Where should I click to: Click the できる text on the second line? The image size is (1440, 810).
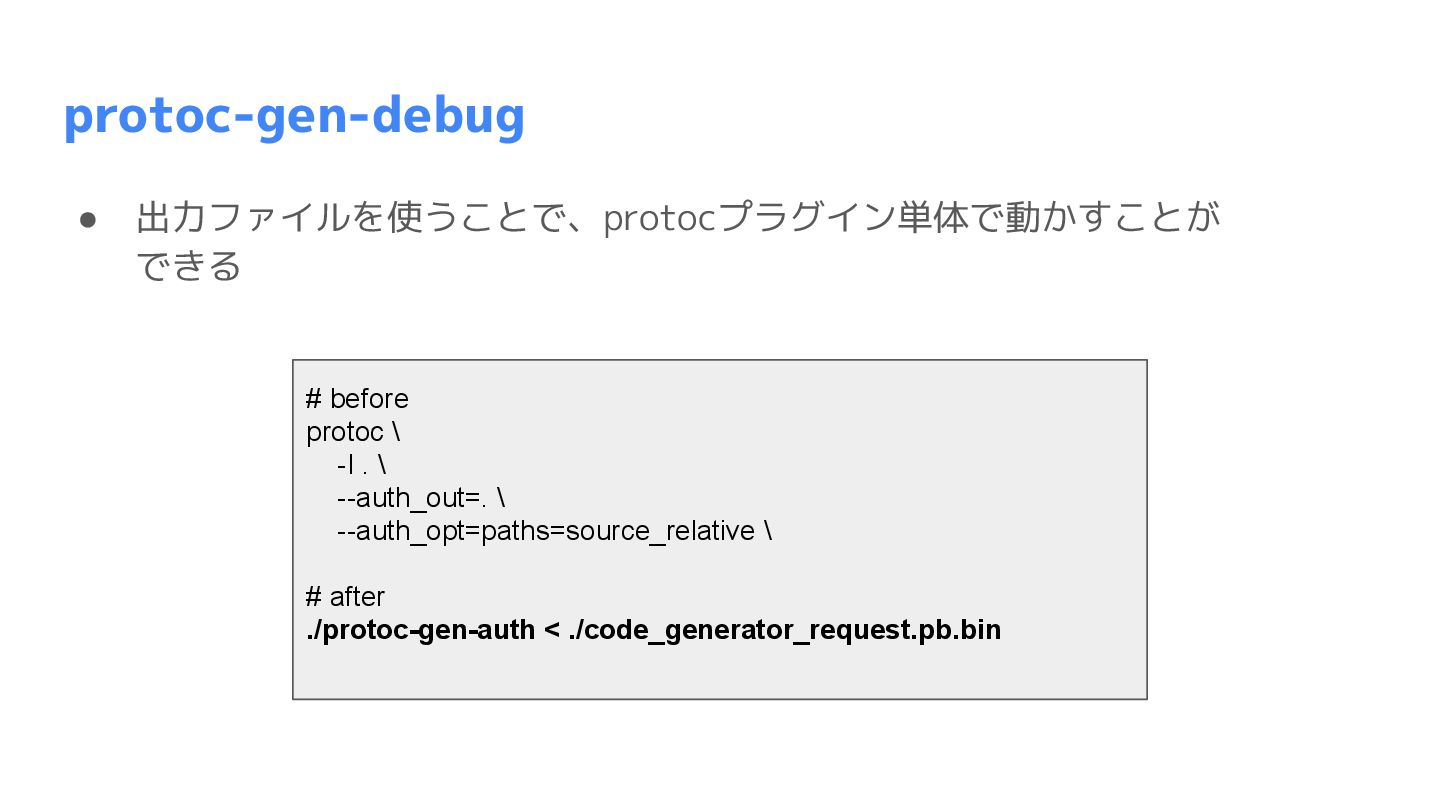[188, 266]
